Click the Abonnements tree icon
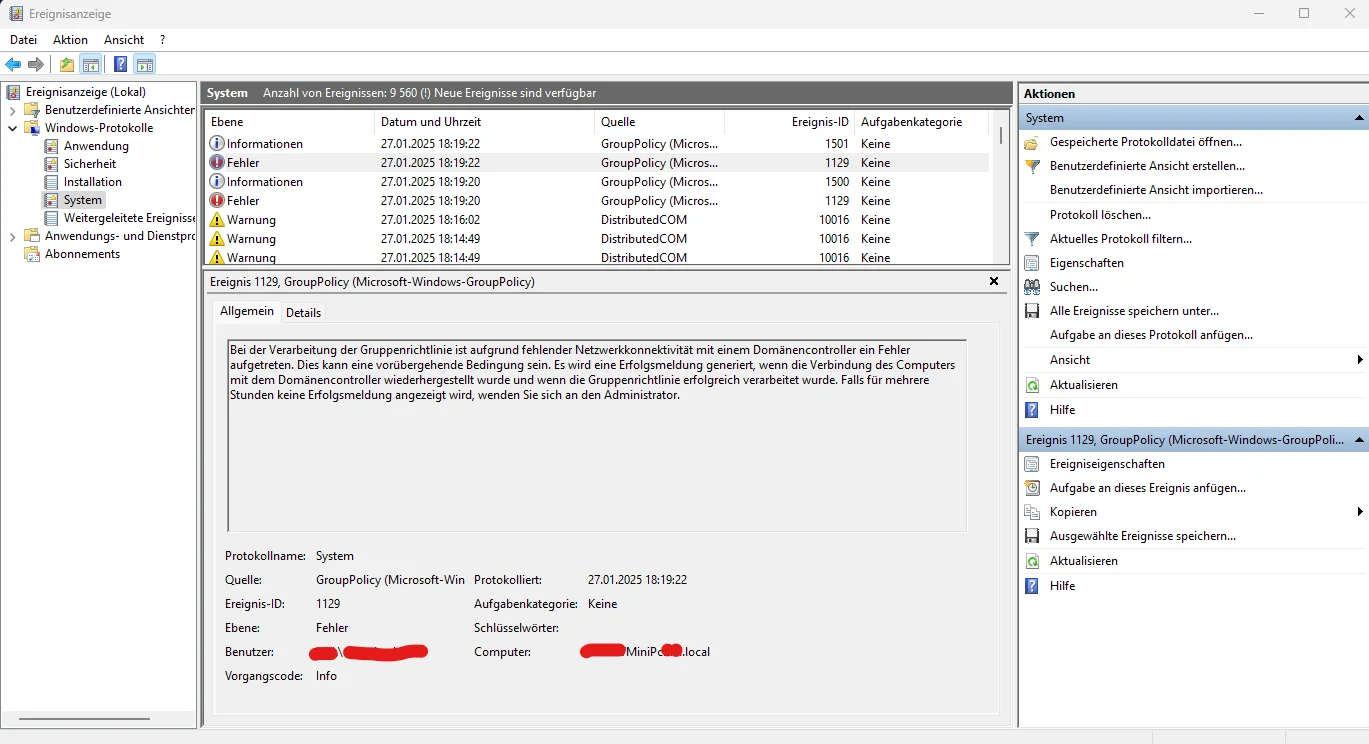The width and height of the screenshot is (1369, 744). pos(32,254)
